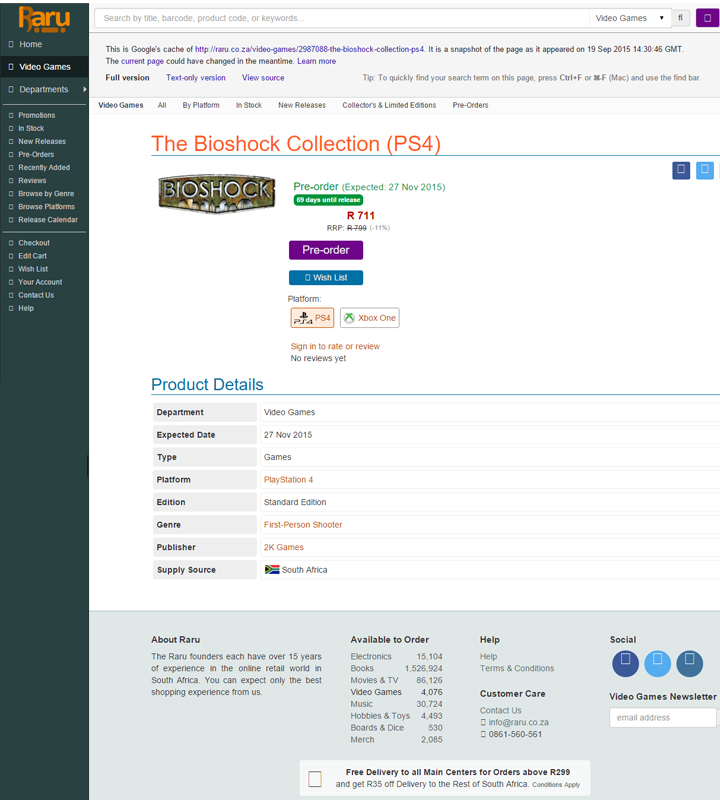Click 'Sign in to rate or review'
720x800 pixels.
tap(335, 346)
